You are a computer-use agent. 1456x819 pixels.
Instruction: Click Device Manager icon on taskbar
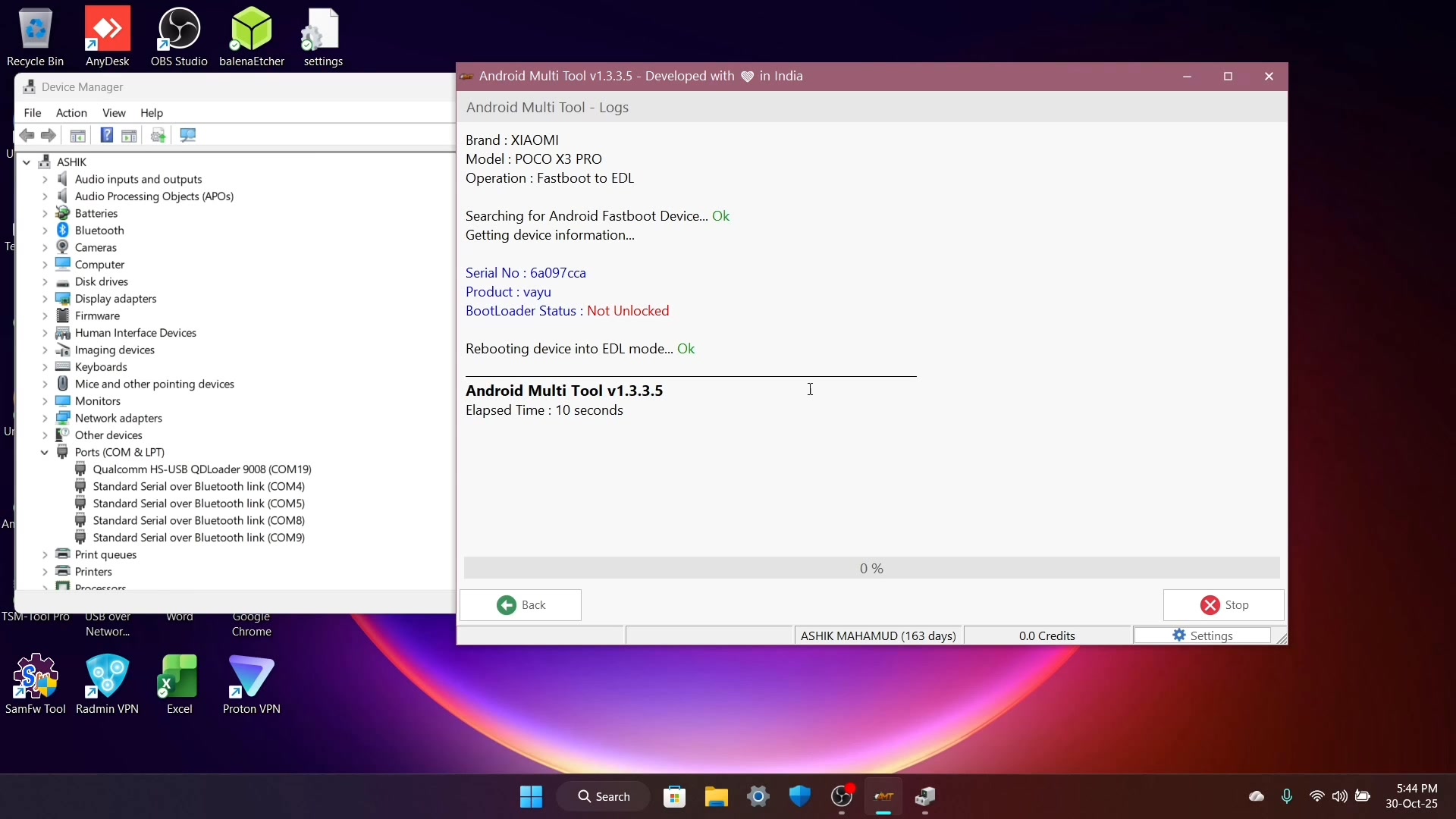click(926, 797)
